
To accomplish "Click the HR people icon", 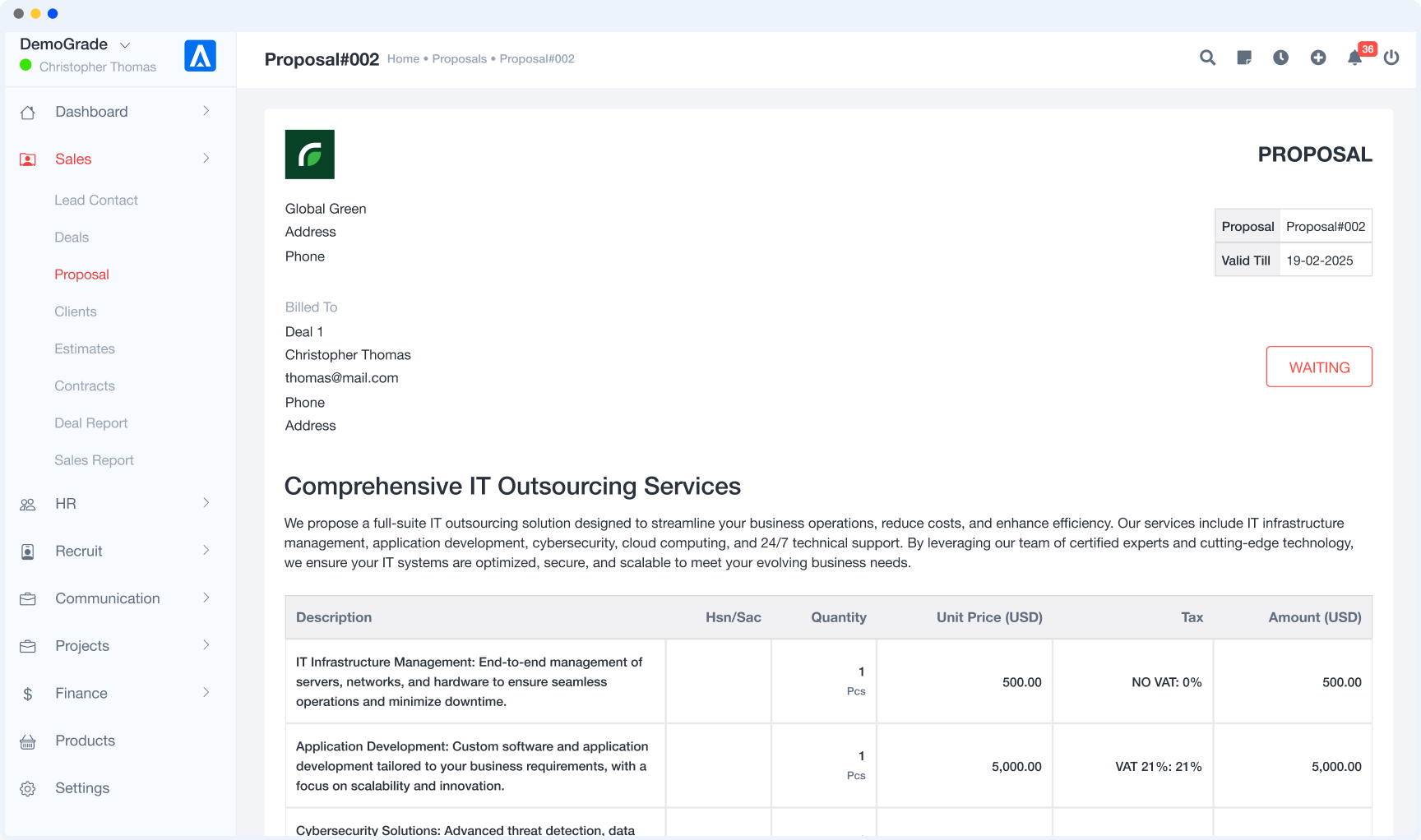I will pyautogui.click(x=28, y=505).
